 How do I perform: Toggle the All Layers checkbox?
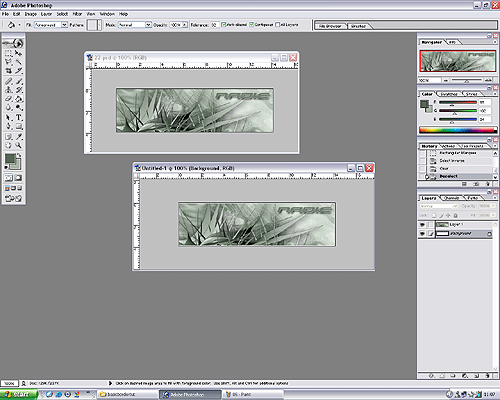point(277,25)
